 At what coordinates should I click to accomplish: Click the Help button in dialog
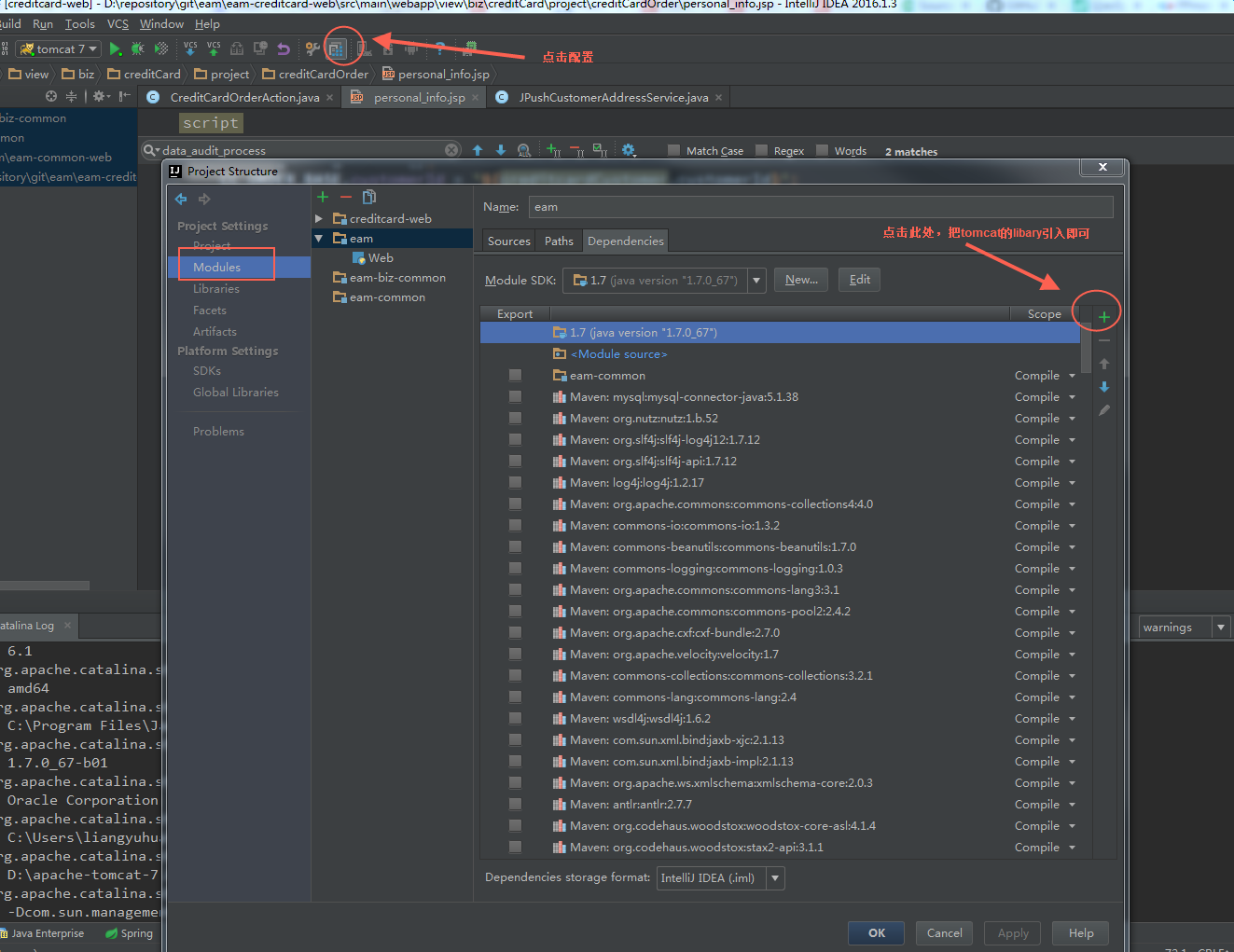pos(1081,932)
